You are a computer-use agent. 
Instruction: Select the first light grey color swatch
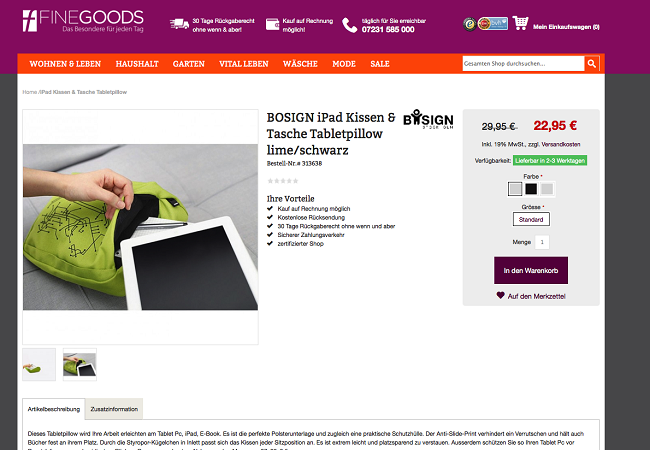[515, 189]
